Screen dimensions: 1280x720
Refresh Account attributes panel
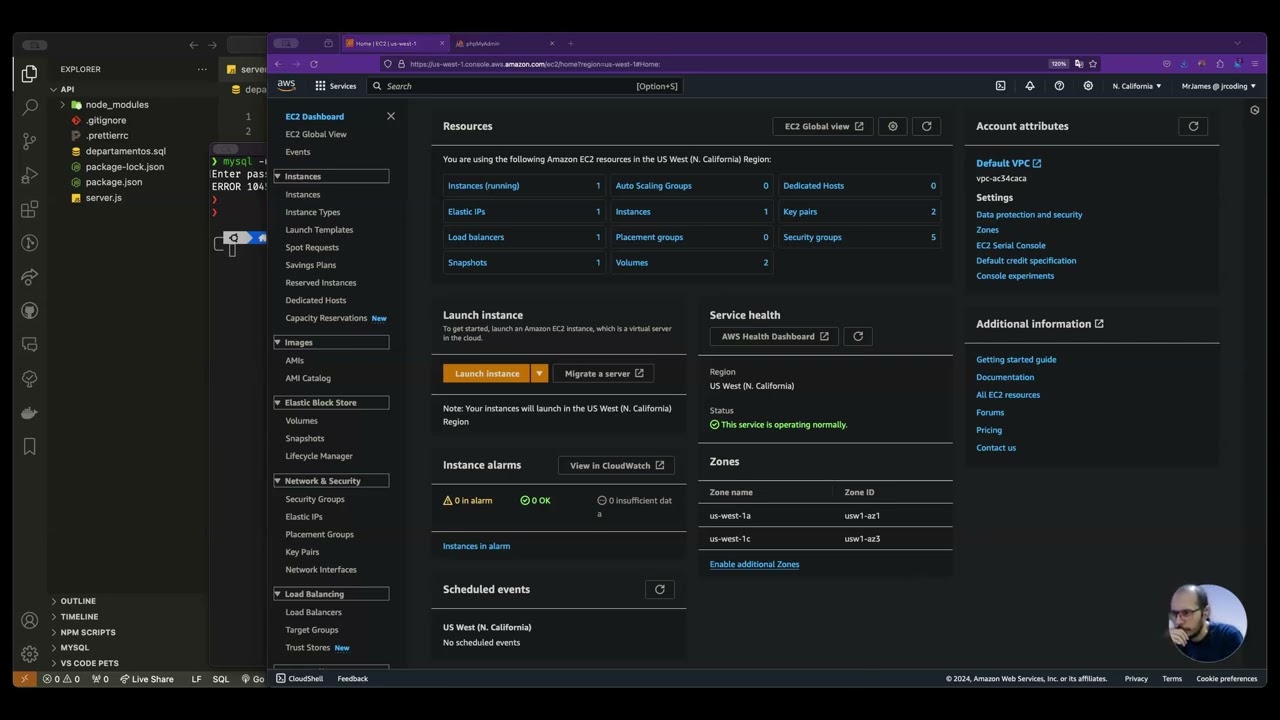click(x=1193, y=126)
